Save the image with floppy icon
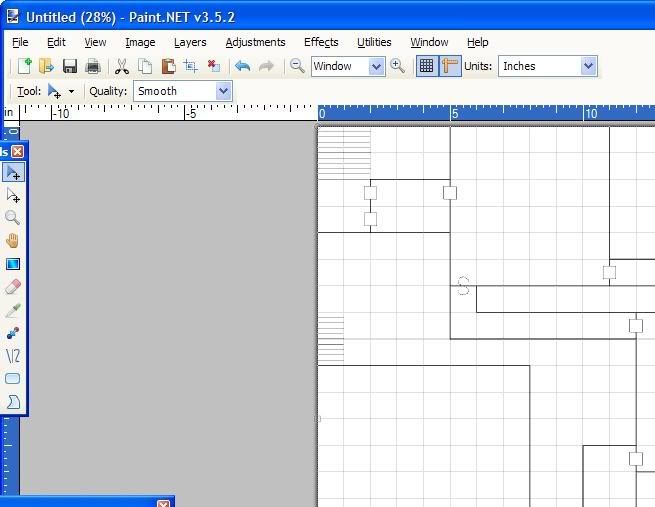This screenshot has height=507, width=655. (x=70, y=66)
